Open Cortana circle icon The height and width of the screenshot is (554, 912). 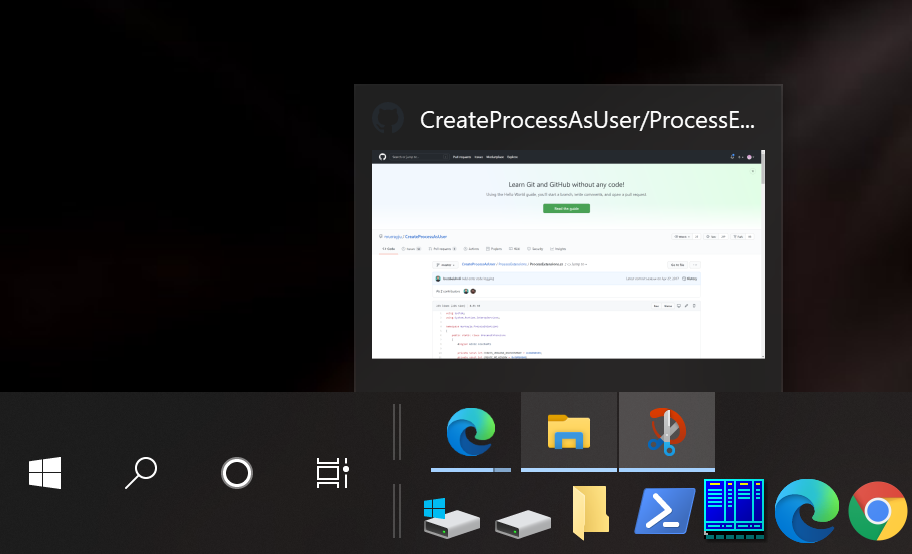point(237,473)
